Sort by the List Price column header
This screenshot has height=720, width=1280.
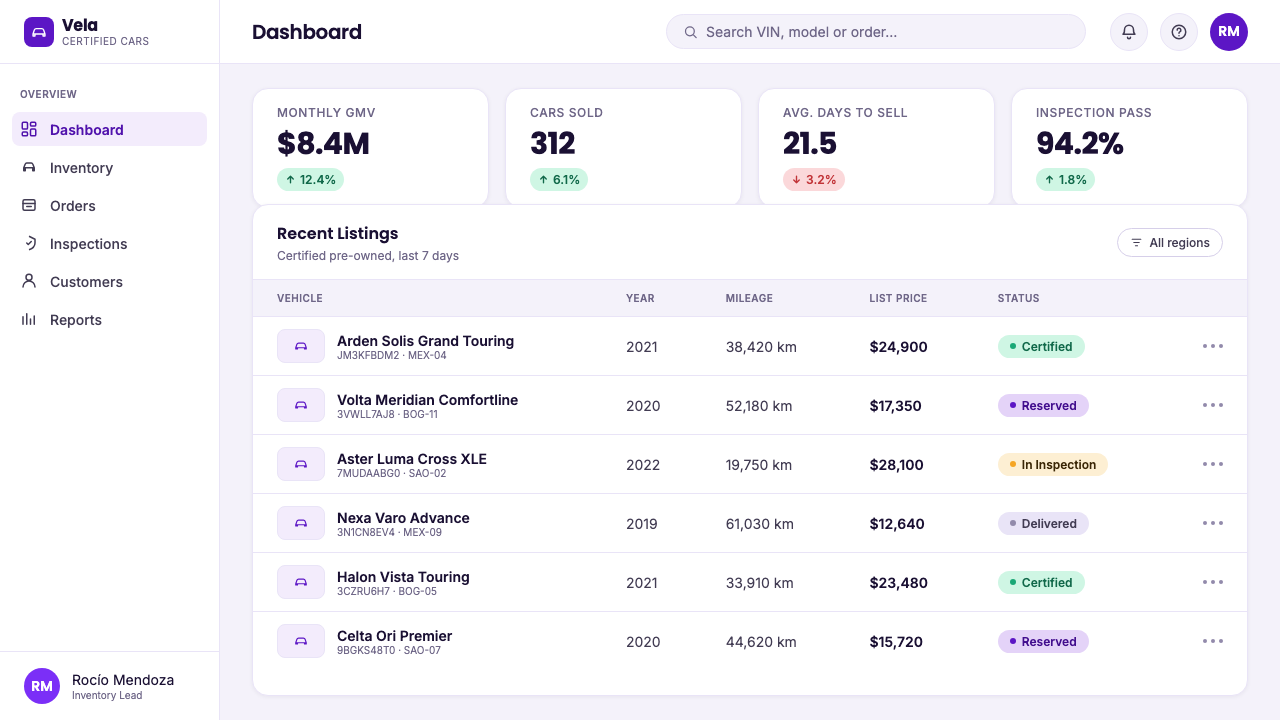click(898, 298)
